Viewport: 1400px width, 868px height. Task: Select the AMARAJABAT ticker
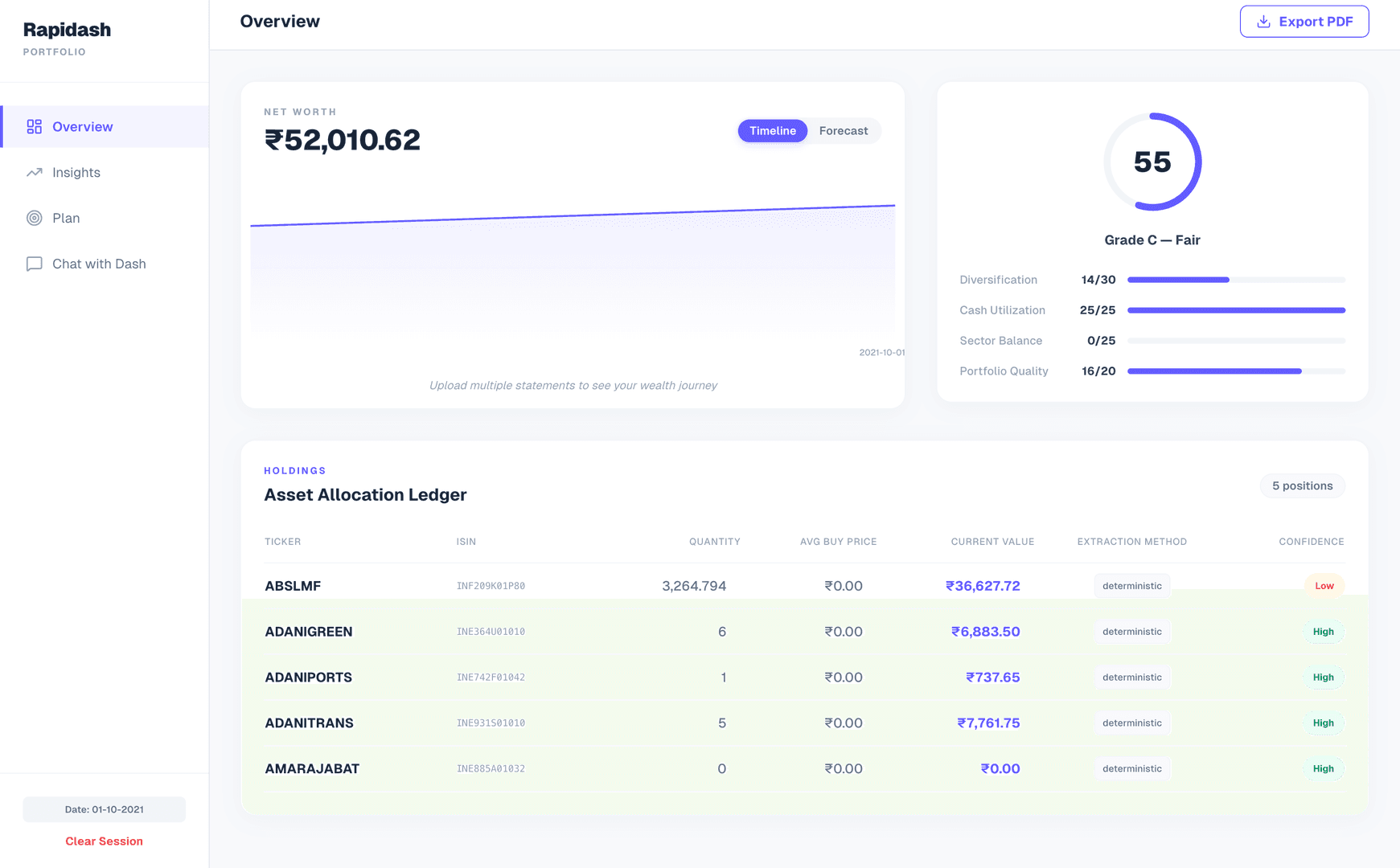pos(312,770)
